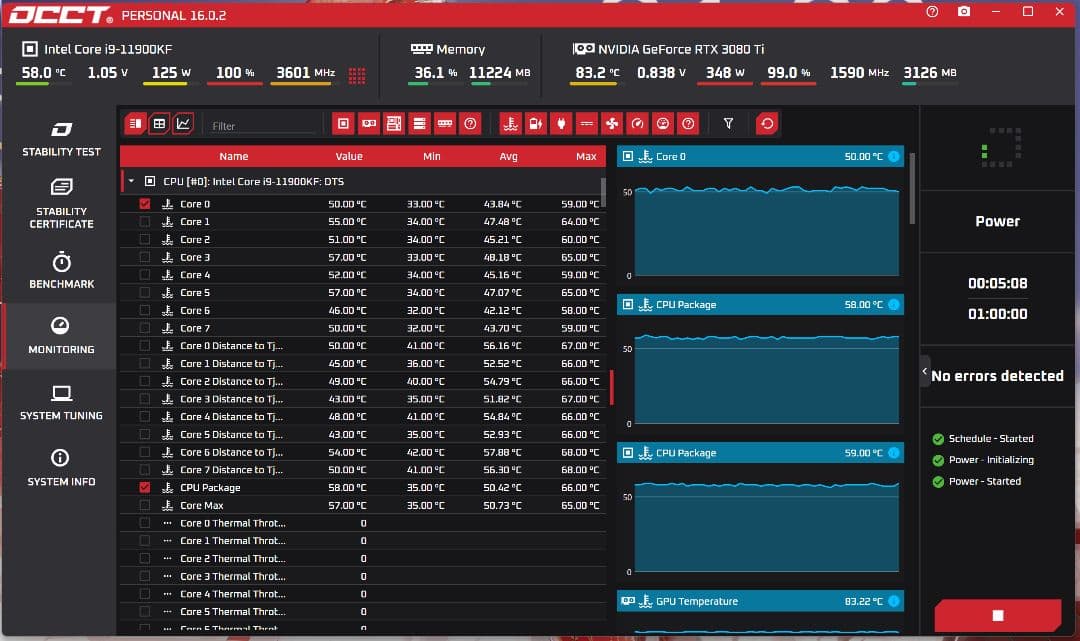This screenshot has width=1080, height=641.
Task: Click the Memory 36.1 % usage value
Action: click(435, 72)
